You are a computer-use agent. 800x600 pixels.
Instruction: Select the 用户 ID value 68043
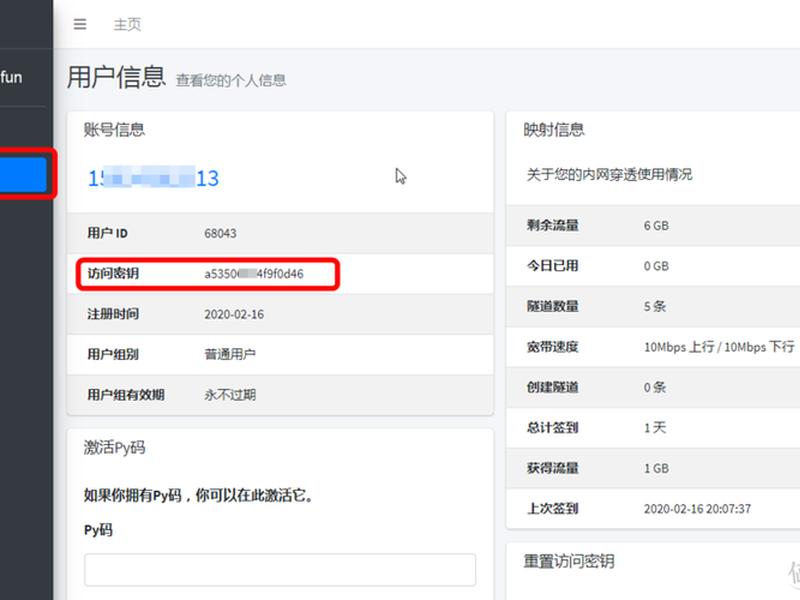click(220, 233)
